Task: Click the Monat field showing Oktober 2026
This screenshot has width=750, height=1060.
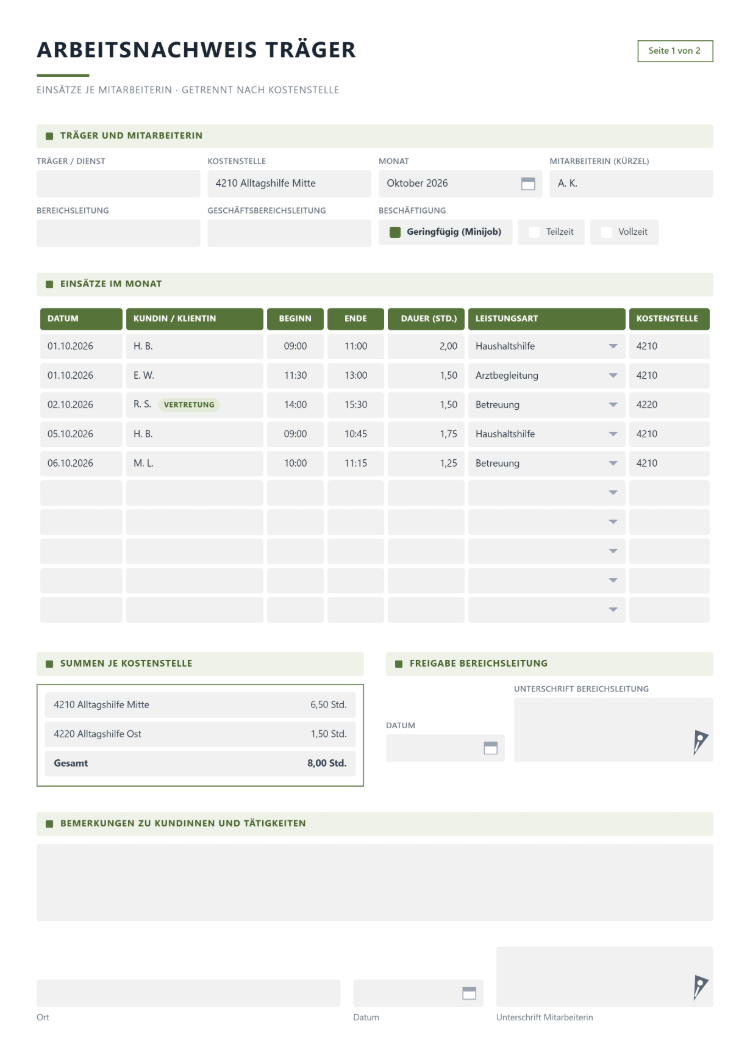Action: coord(461,184)
